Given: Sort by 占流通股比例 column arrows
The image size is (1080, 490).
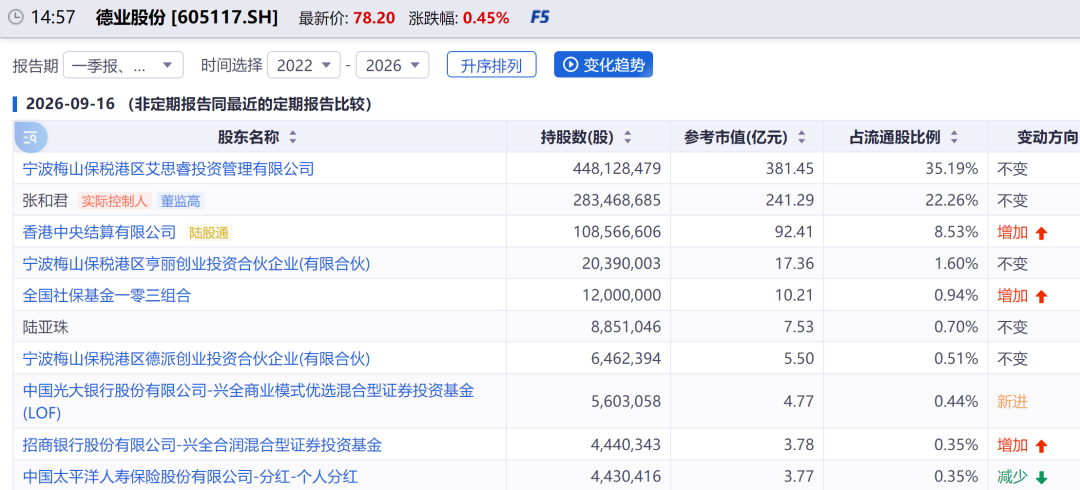Looking at the screenshot, I should [x=954, y=137].
